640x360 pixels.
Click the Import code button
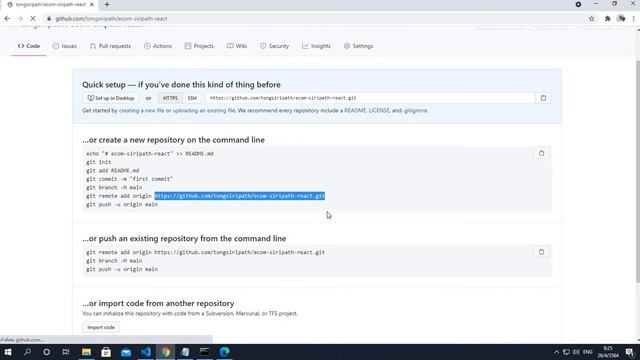[101, 327]
